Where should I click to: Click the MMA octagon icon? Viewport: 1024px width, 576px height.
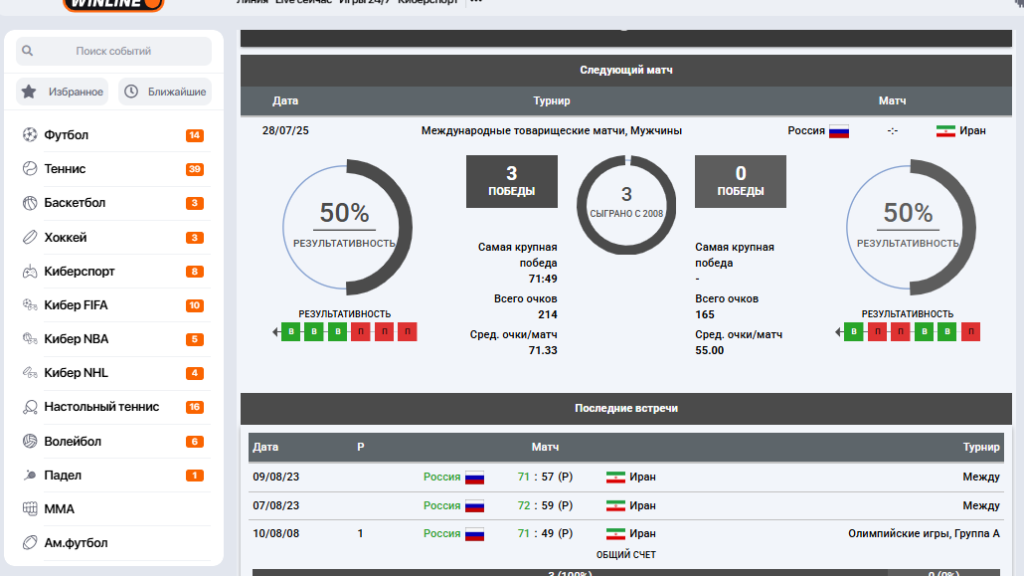[x=29, y=509]
